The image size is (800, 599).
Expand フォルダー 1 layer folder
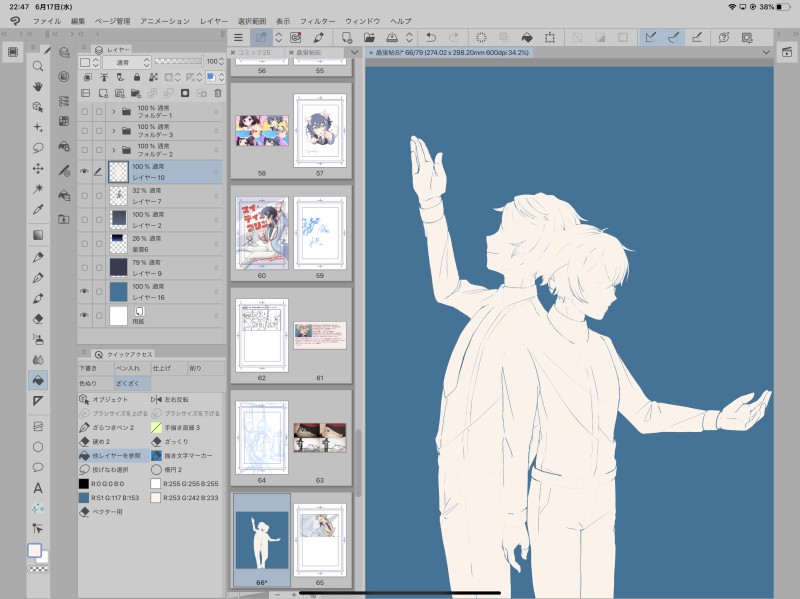pos(113,112)
